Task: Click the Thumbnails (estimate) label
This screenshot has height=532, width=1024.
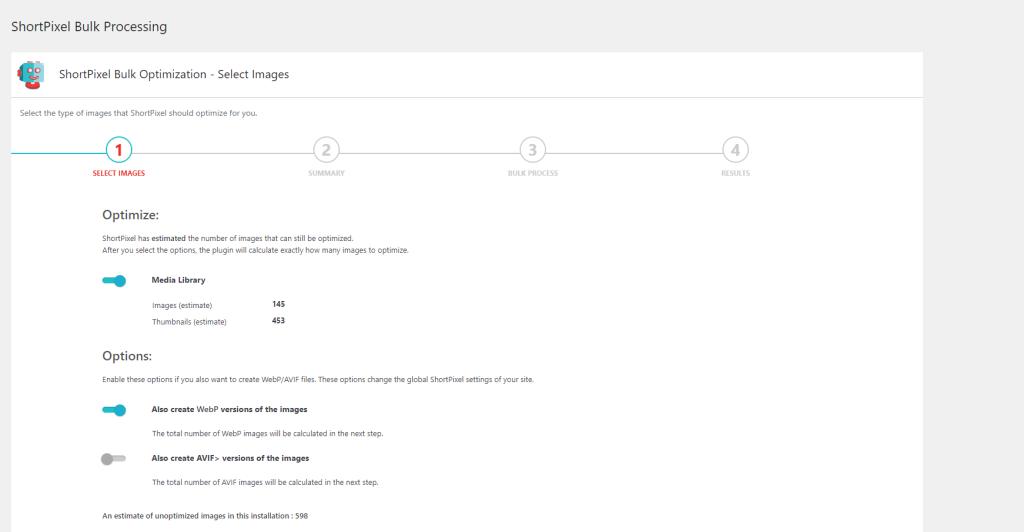Action: coord(189,322)
